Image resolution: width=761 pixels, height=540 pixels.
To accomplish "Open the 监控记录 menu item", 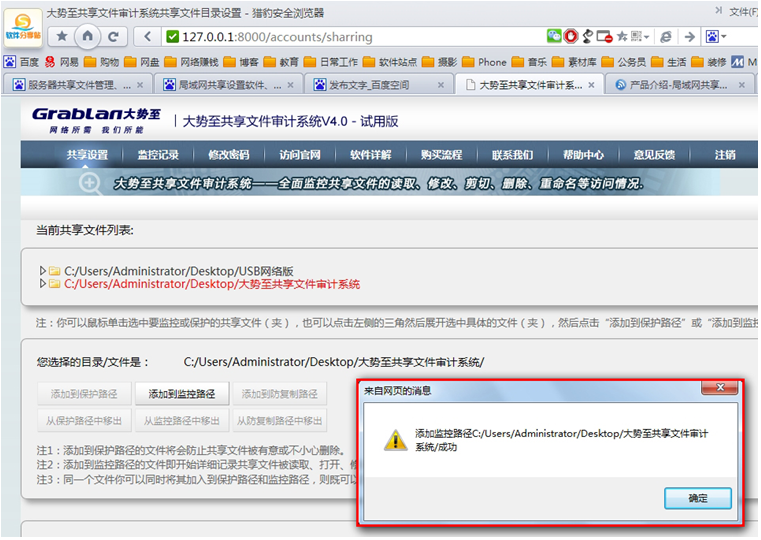I will click(158, 155).
